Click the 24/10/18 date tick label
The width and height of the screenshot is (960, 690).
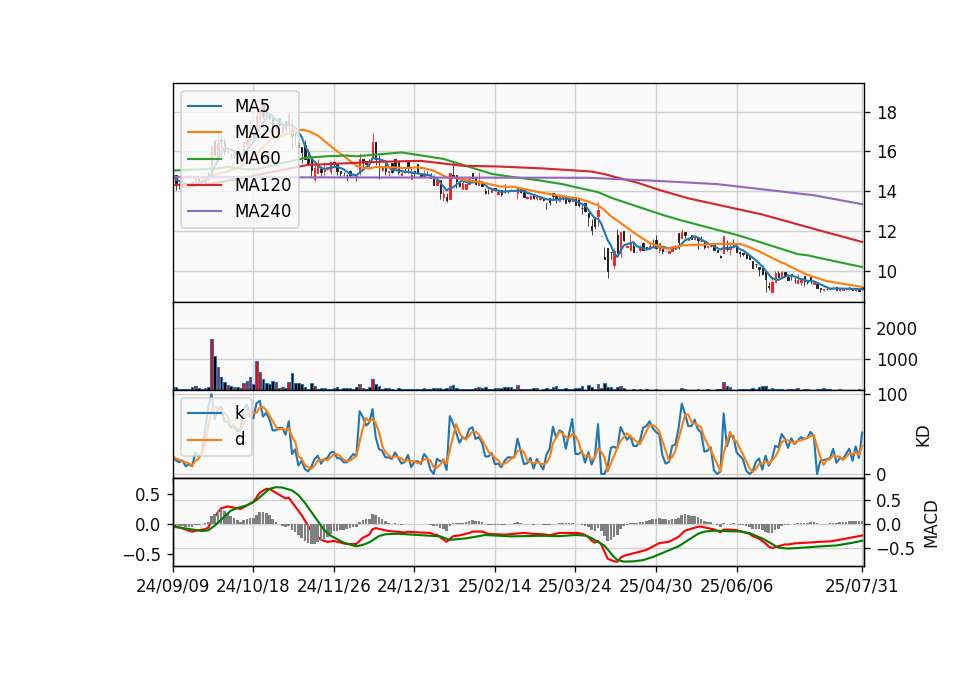click(253, 586)
